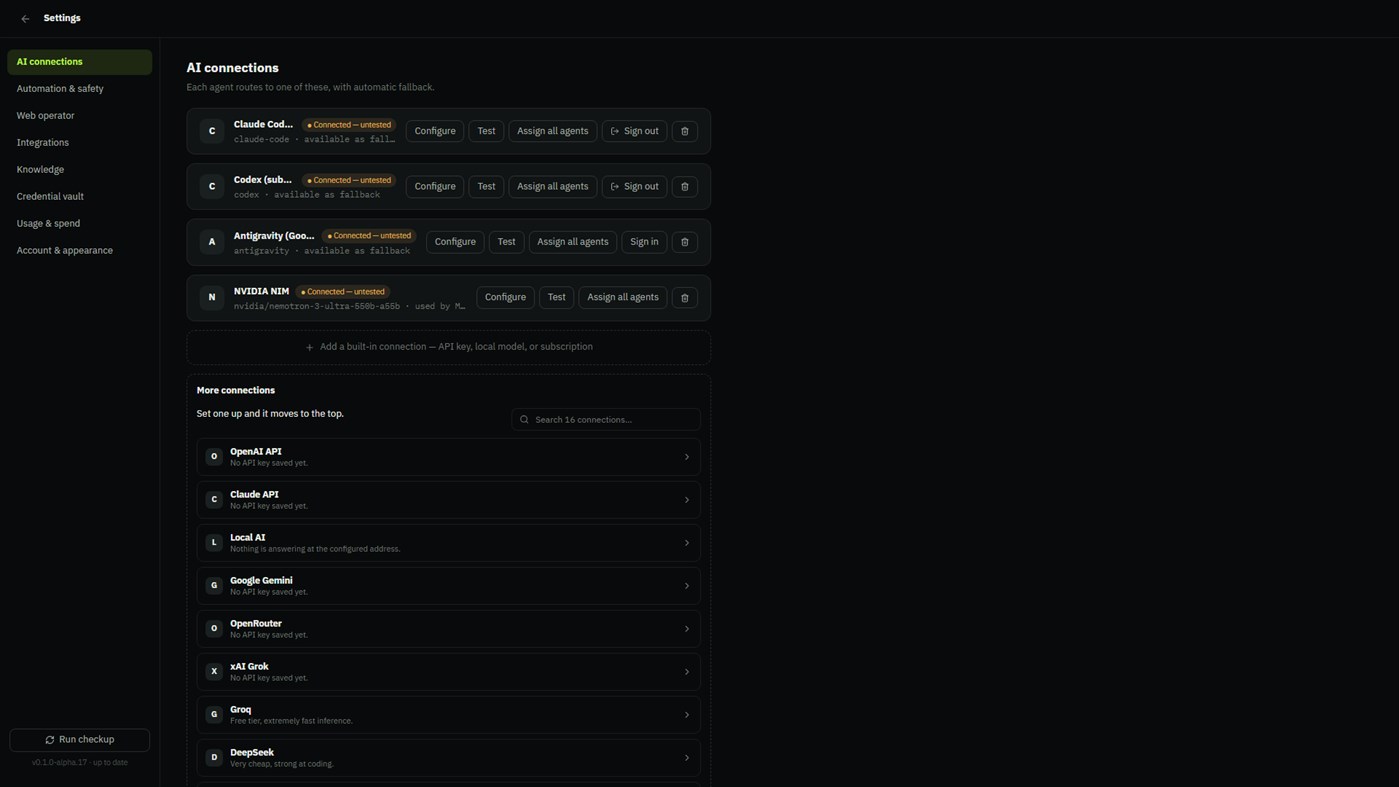Sign in to Antigravity
The height and width of the screenshot is (787, 1399).
coord(644,242)
